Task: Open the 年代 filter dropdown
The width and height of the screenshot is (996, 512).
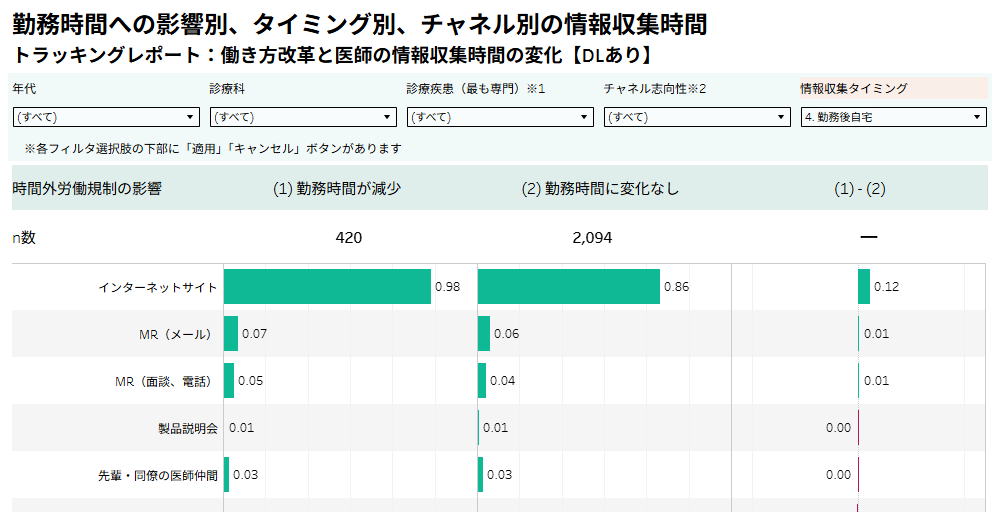Action: [107, 117]
